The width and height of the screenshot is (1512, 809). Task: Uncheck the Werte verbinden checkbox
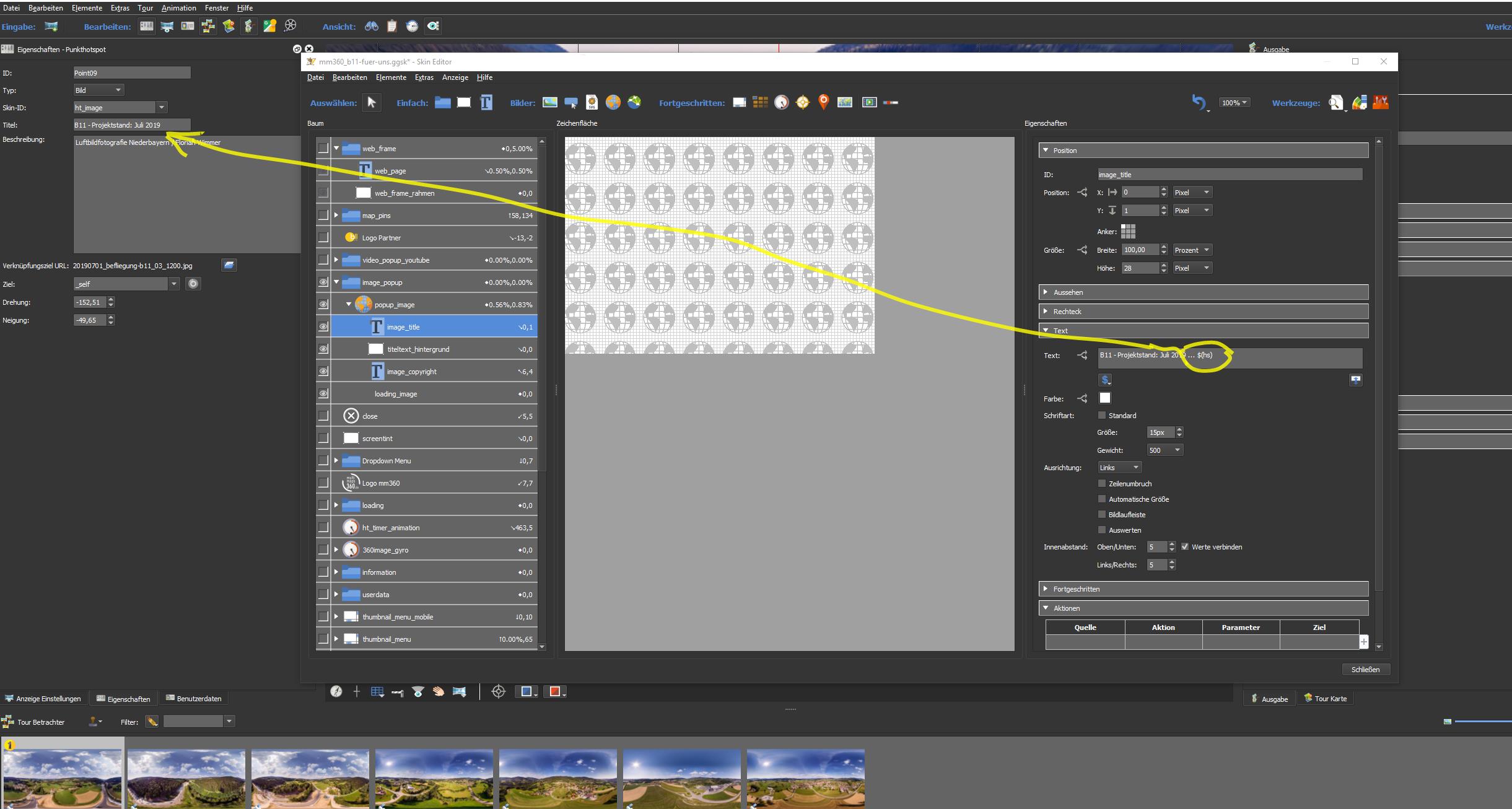[1185, 546]
